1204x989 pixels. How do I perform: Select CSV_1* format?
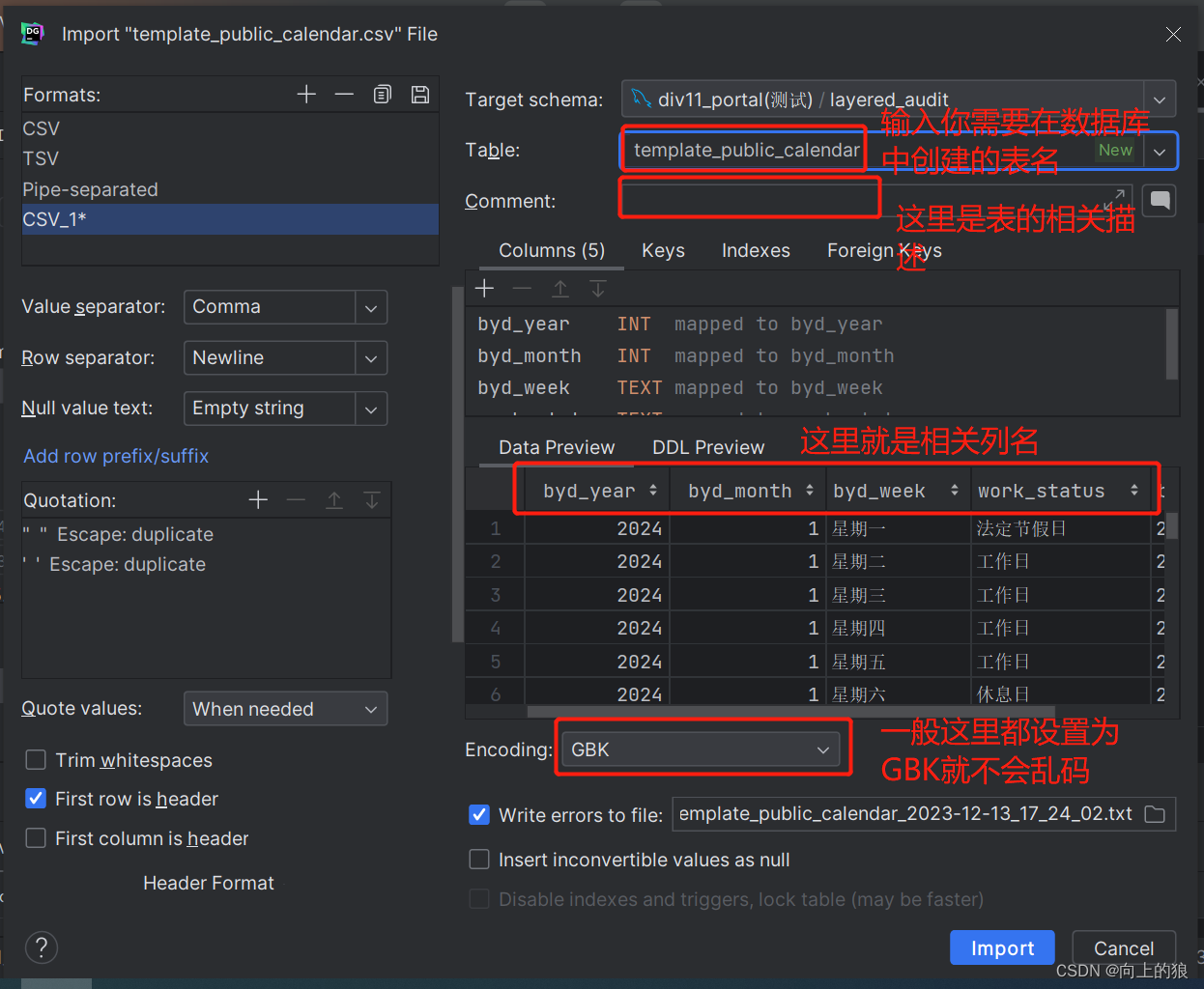click(x=230, y=219)
